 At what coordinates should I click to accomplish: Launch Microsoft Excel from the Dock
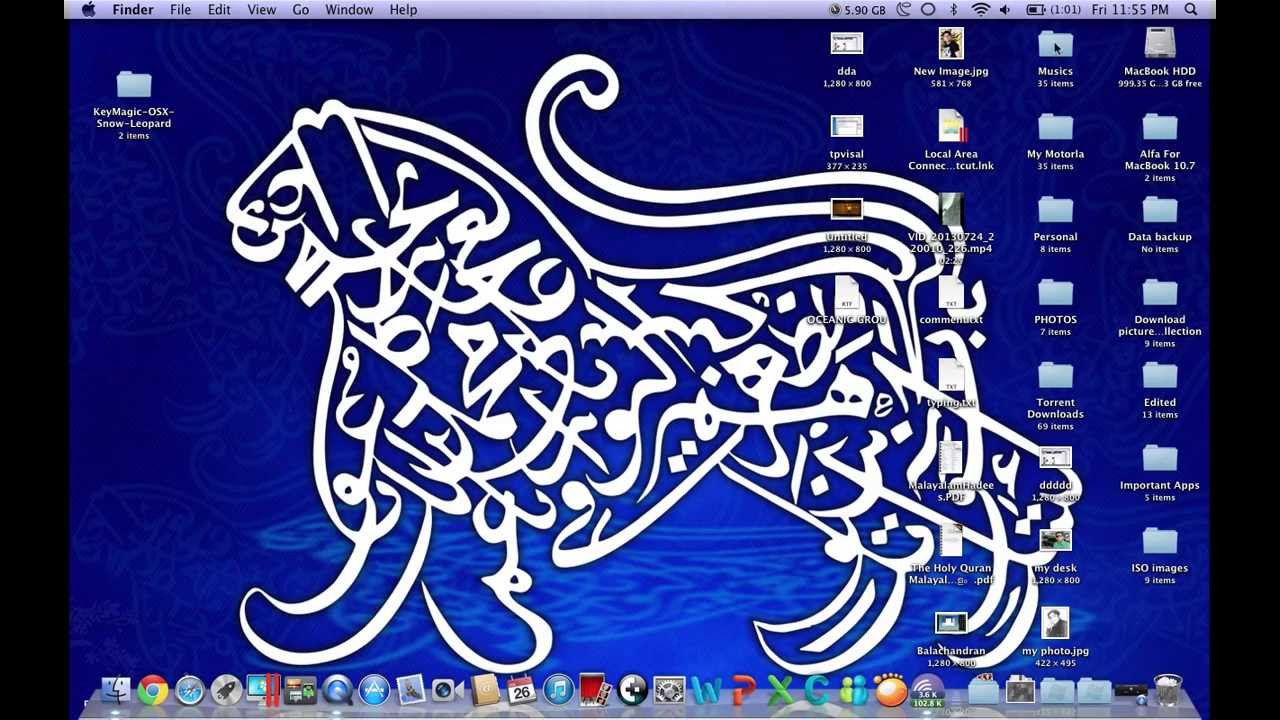tap(780, 689)
